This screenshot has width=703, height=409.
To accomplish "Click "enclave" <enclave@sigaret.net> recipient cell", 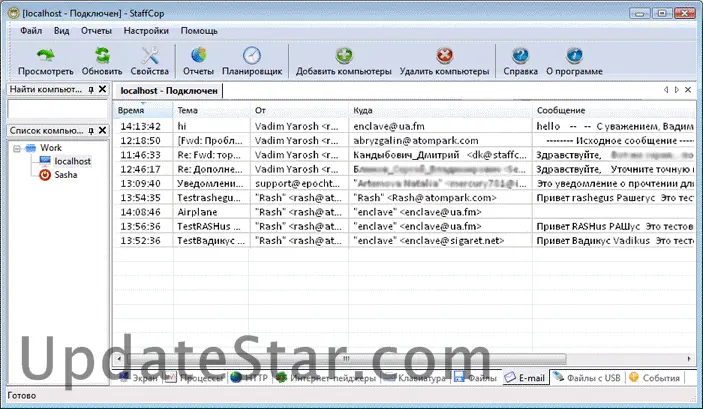I will (x=441, y=241).
